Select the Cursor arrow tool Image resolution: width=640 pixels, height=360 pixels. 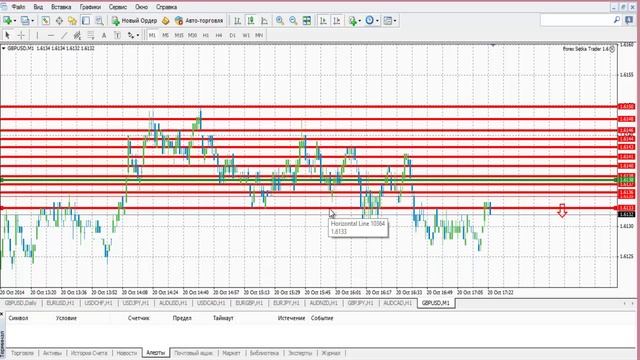tap(7, 36)
